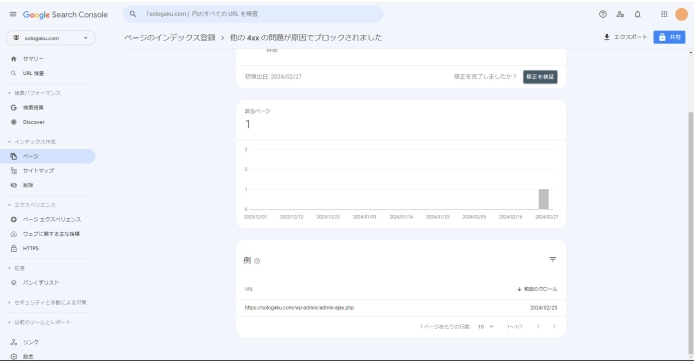Expand 以前のツールとレポート section
Image resolution: width=694 pixels, height=361 pixels.
coord(40,323)
